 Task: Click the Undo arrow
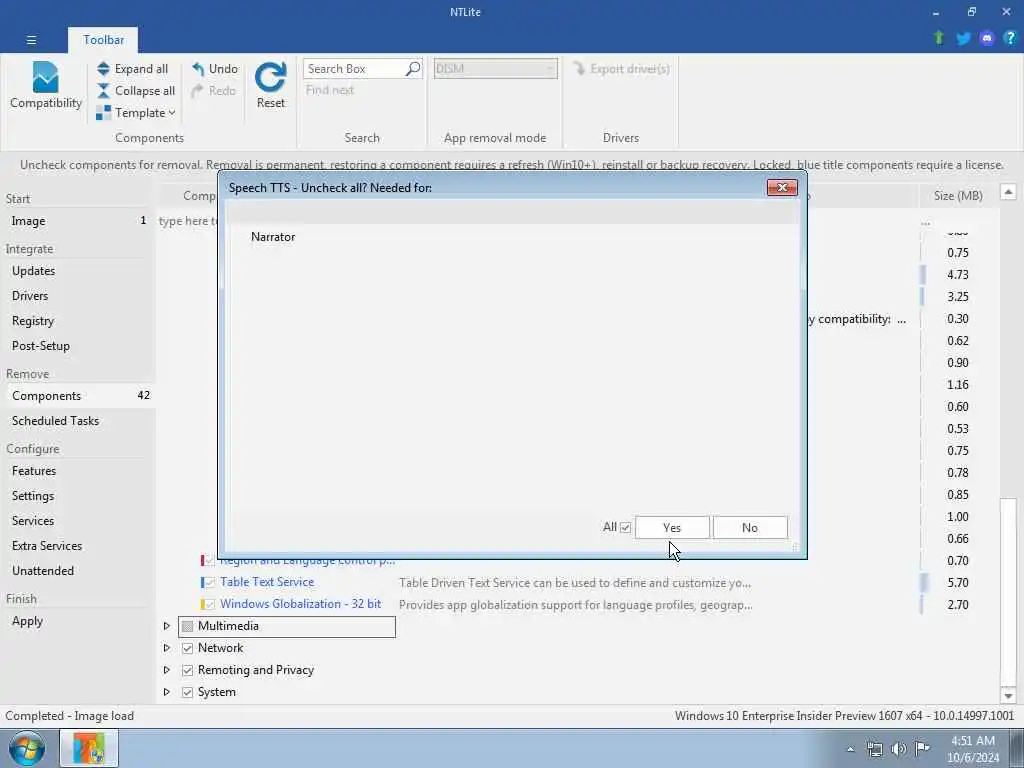tap(199, 69)
